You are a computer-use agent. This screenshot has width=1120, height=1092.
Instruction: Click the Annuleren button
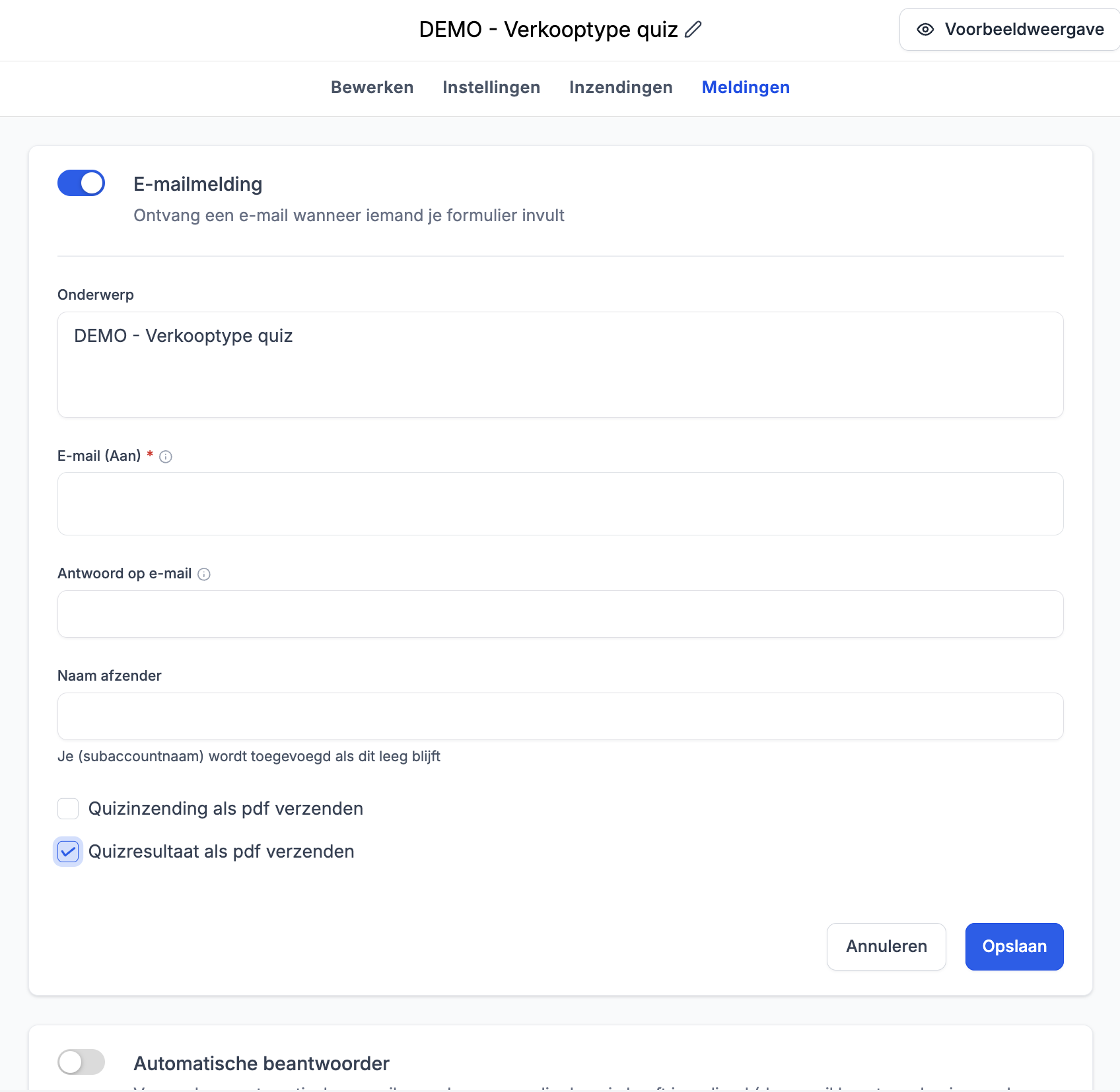pos(886,947)
